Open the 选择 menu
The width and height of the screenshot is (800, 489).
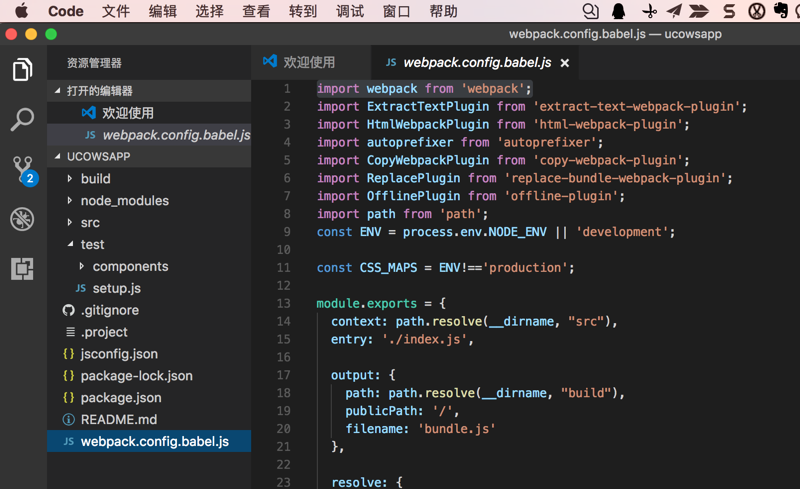coord(210,11)
